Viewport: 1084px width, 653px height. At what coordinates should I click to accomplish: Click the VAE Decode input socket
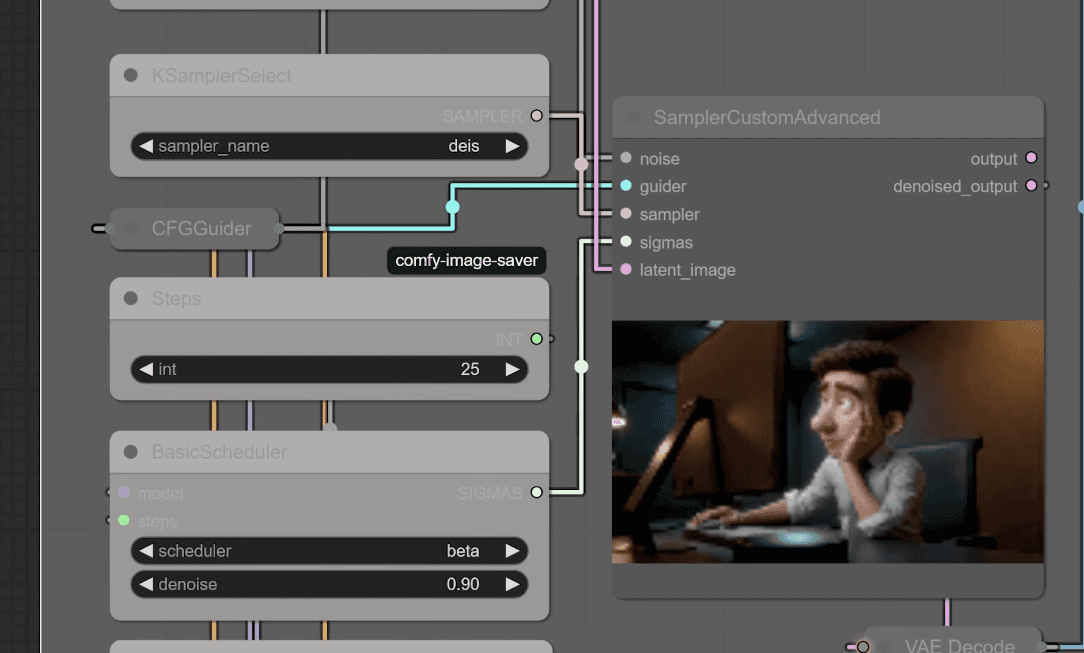[x=863, y=647]
